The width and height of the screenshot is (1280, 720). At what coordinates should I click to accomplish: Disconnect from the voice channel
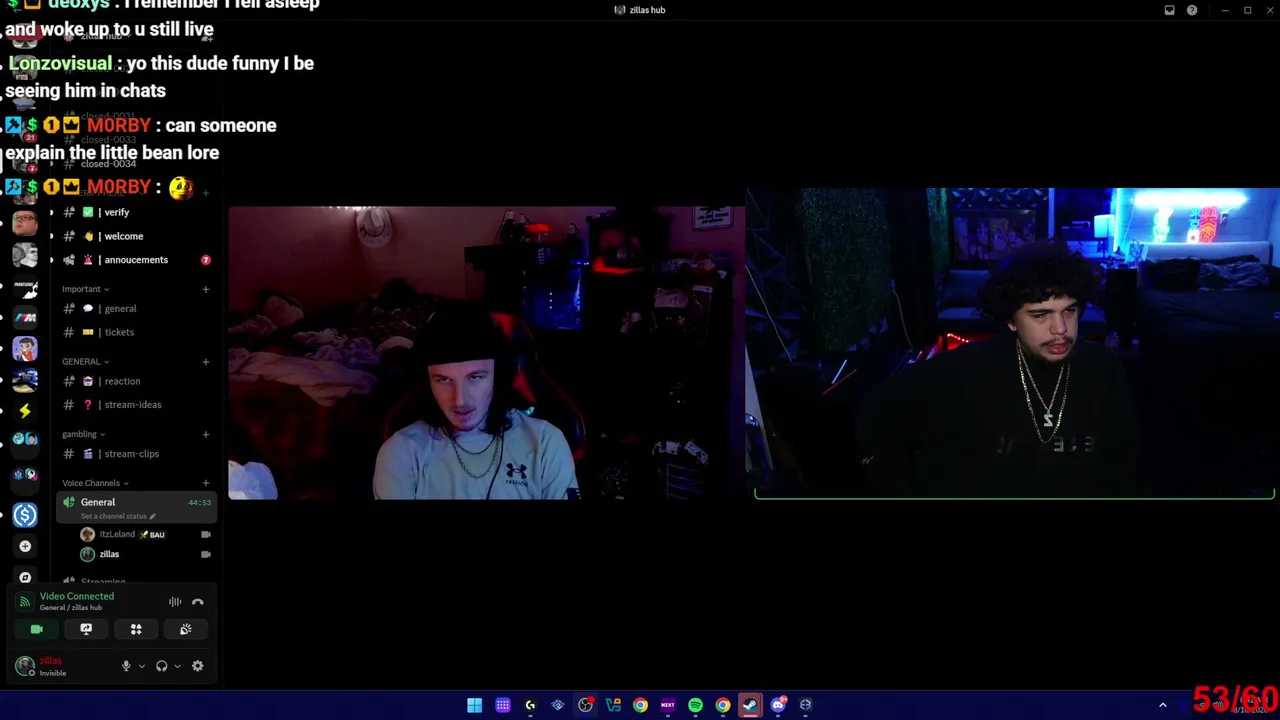198,602
